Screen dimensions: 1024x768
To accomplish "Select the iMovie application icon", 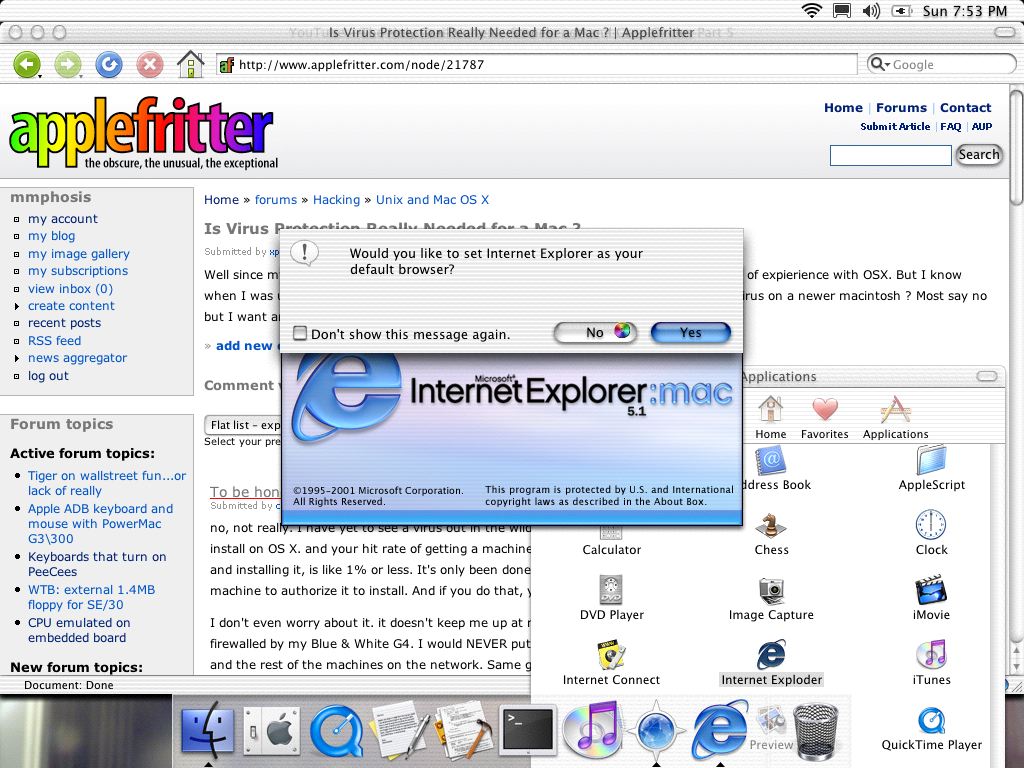I will tap(931, 590).
